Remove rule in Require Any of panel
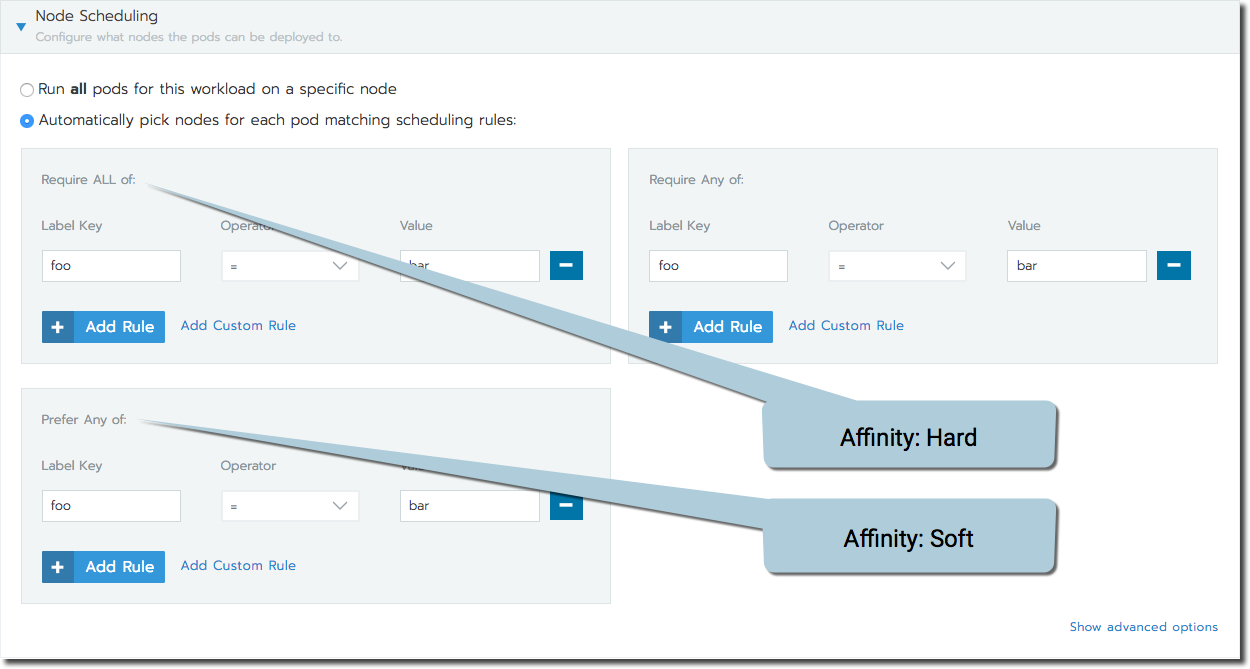The width and height of the screenshot is (1250, 669). (x=1173, y=265)
